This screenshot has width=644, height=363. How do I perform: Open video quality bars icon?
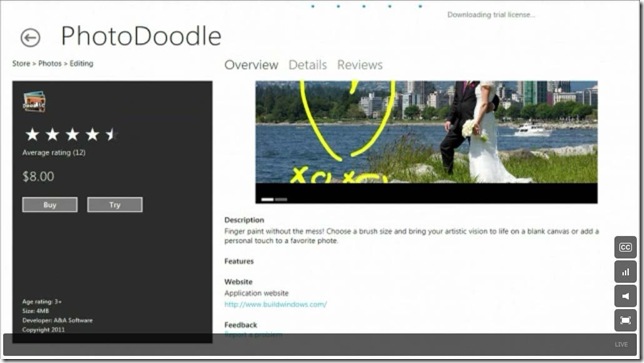625,272
